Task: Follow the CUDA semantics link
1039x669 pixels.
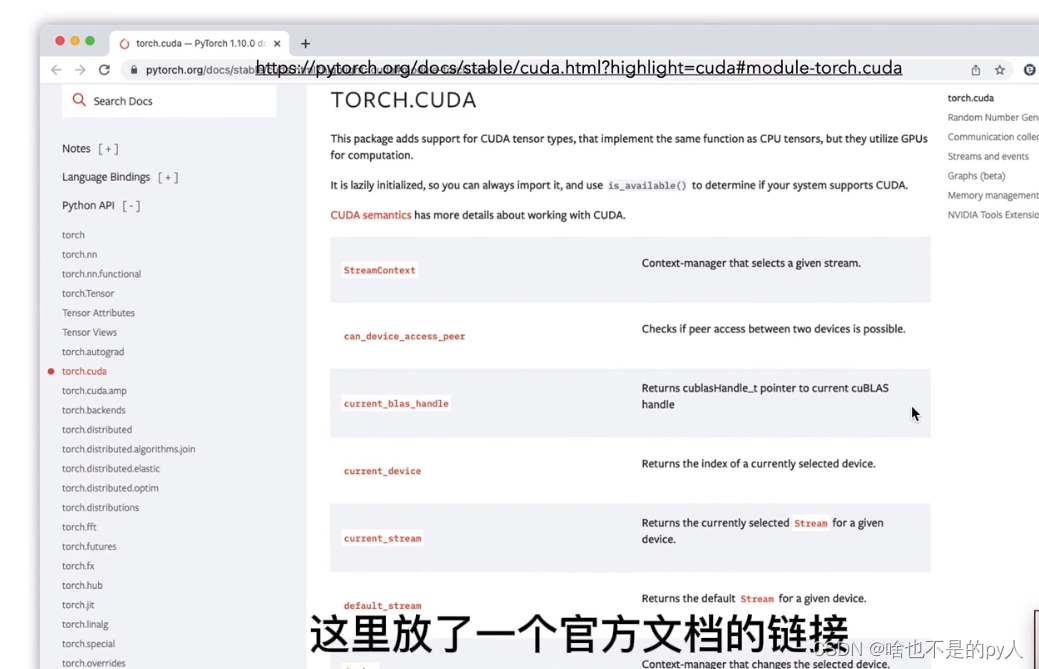Action: 370,215
